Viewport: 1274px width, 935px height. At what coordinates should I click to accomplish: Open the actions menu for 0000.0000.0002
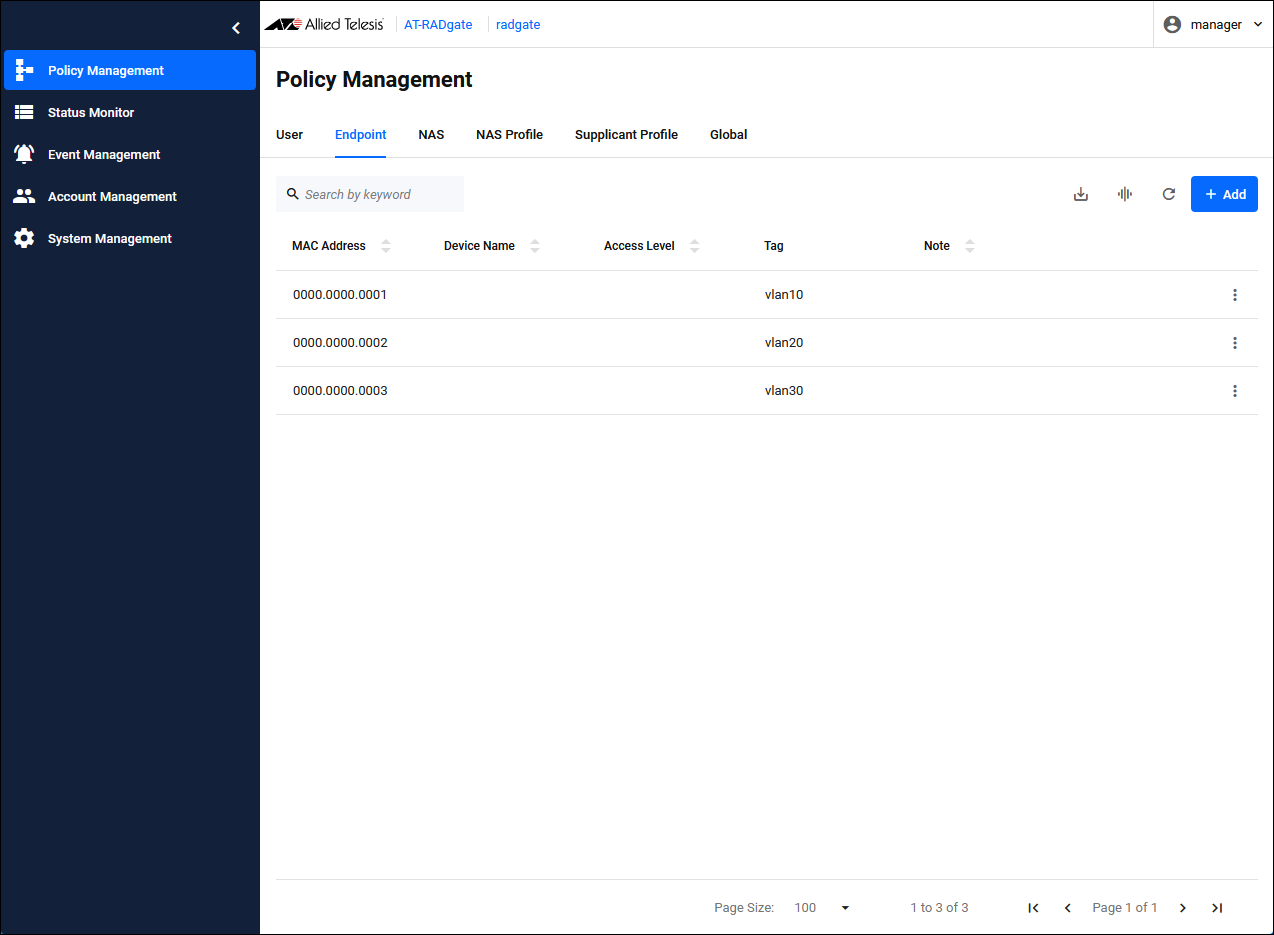(1235, 343)
